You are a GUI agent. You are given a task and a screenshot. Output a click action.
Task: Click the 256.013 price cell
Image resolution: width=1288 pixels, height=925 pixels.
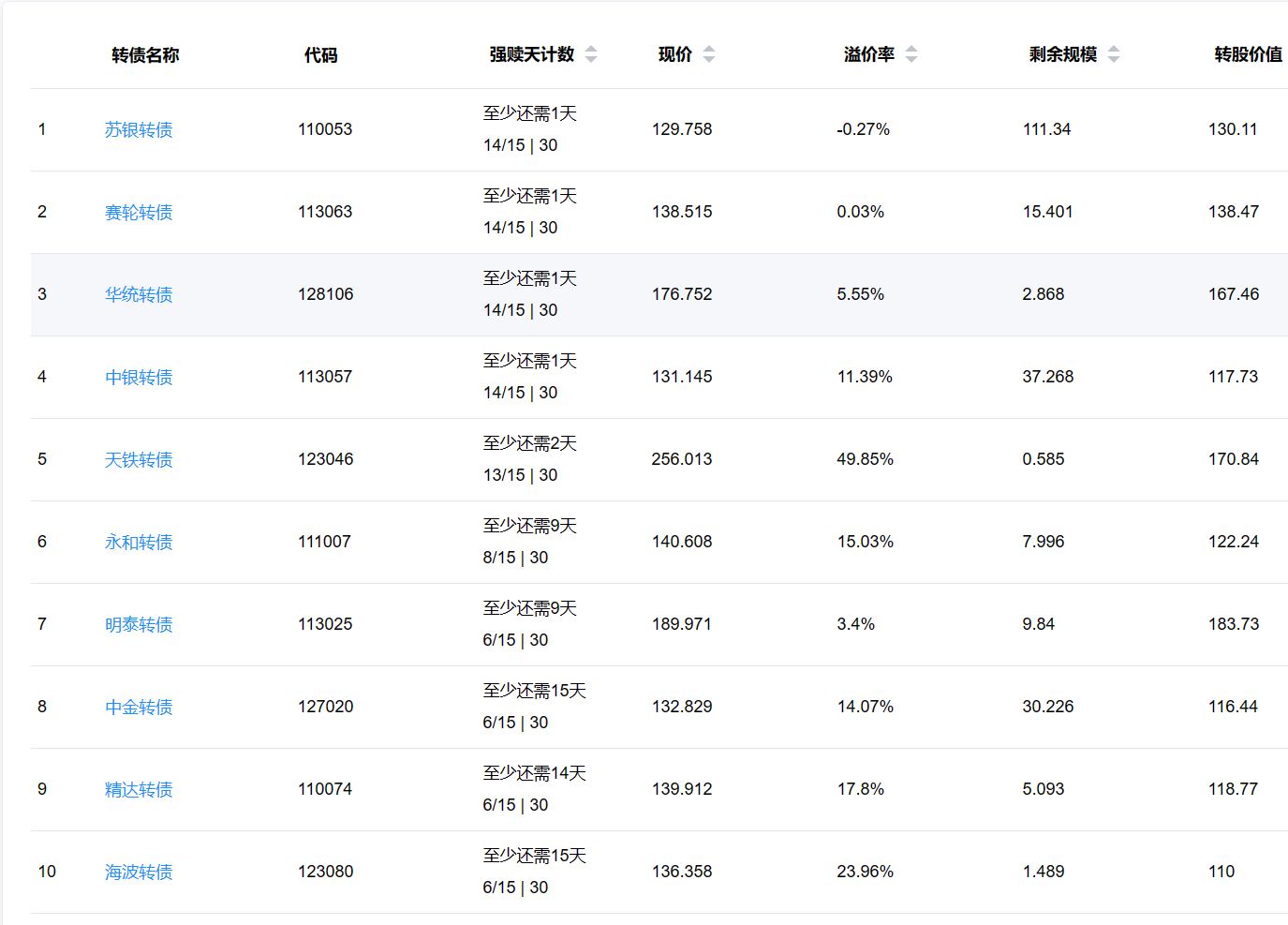pyautogui.click(x=682, y=459)
